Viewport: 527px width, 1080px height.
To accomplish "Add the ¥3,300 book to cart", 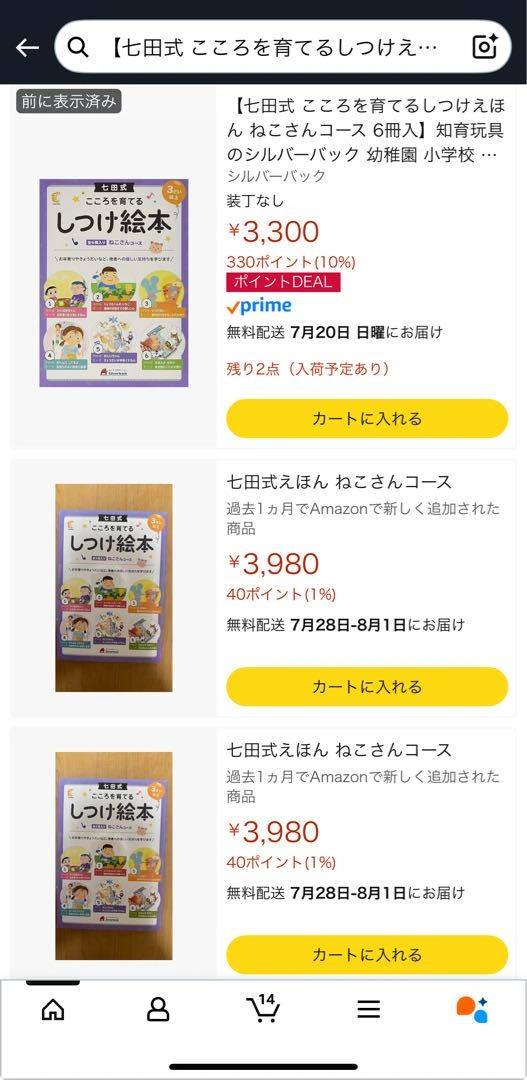I will pos(367,419).
